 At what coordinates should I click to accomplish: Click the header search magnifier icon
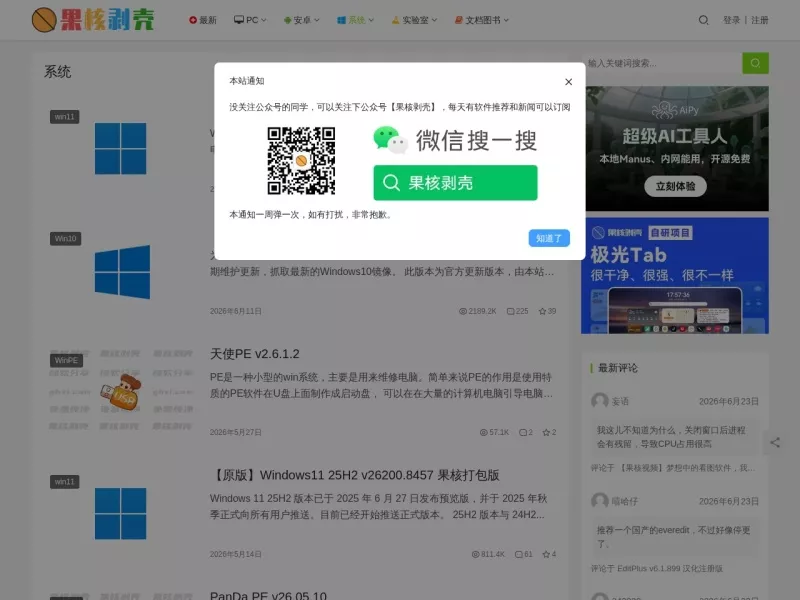[x=704, y=20]
